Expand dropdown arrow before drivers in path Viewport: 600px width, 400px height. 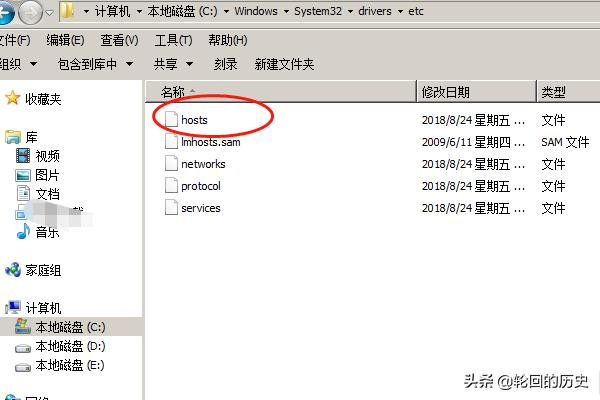tap(350, 11)
